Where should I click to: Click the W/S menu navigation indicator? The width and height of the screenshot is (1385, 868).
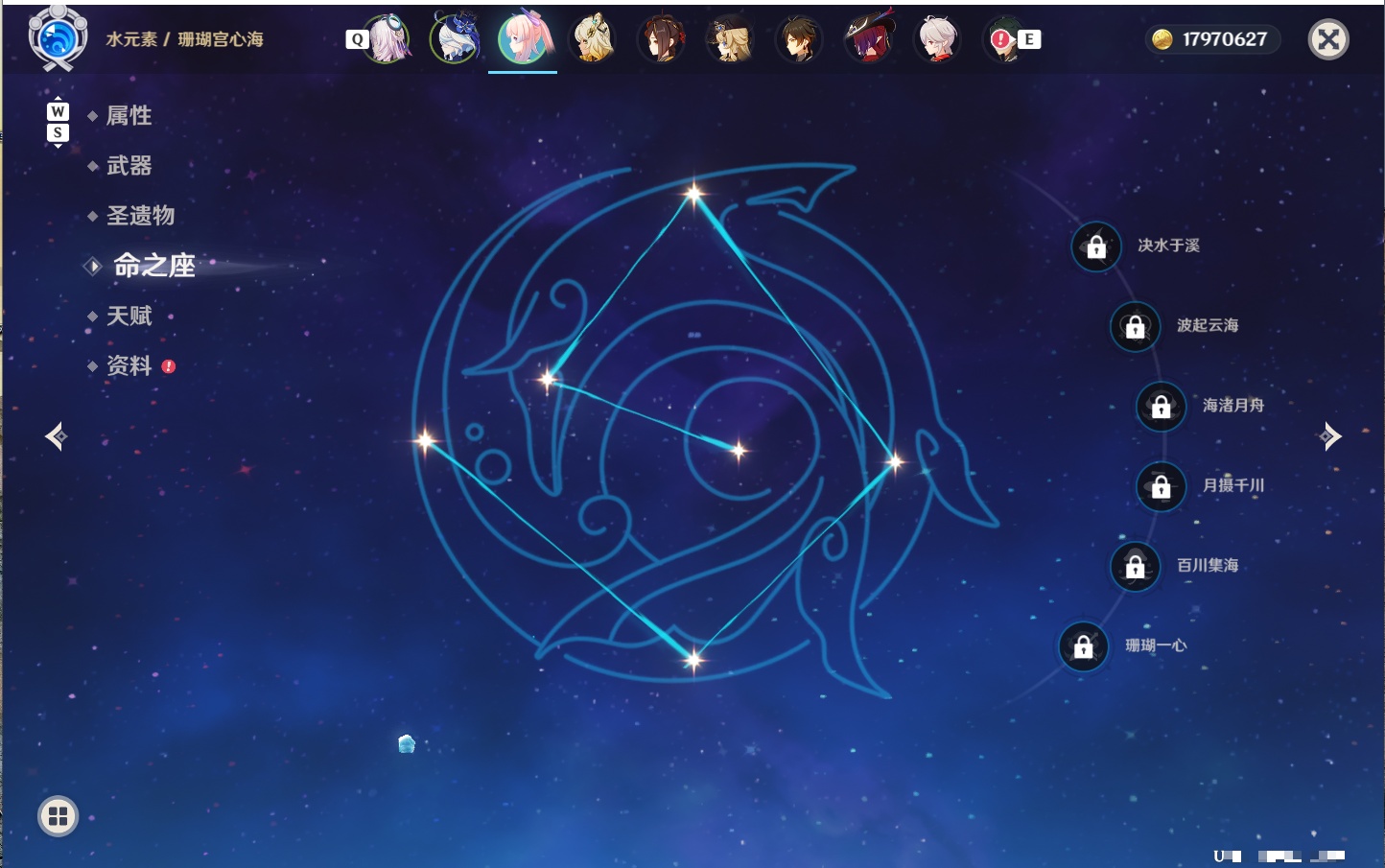(58, 122)
